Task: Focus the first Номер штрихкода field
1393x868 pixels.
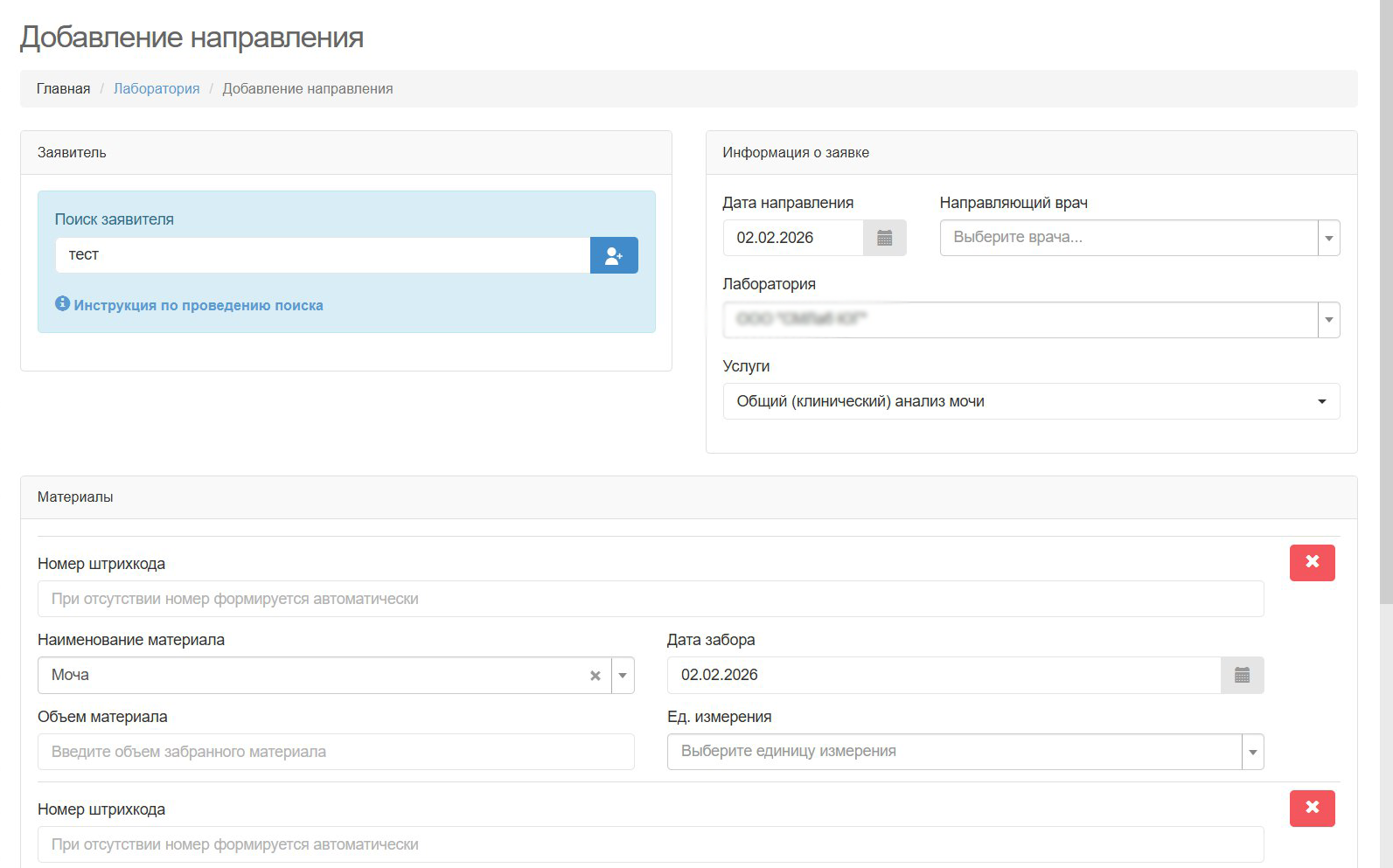Action: tap(650, 599)
